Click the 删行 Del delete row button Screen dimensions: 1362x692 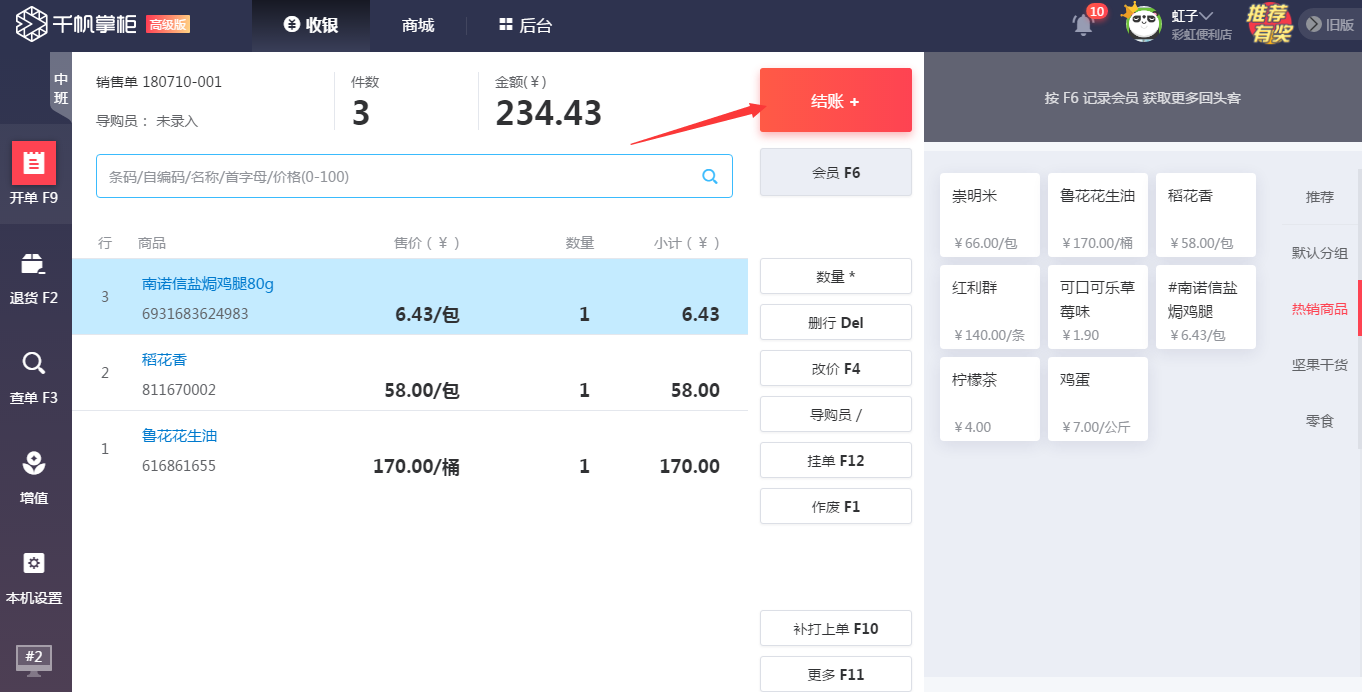(x=835, y=323)
